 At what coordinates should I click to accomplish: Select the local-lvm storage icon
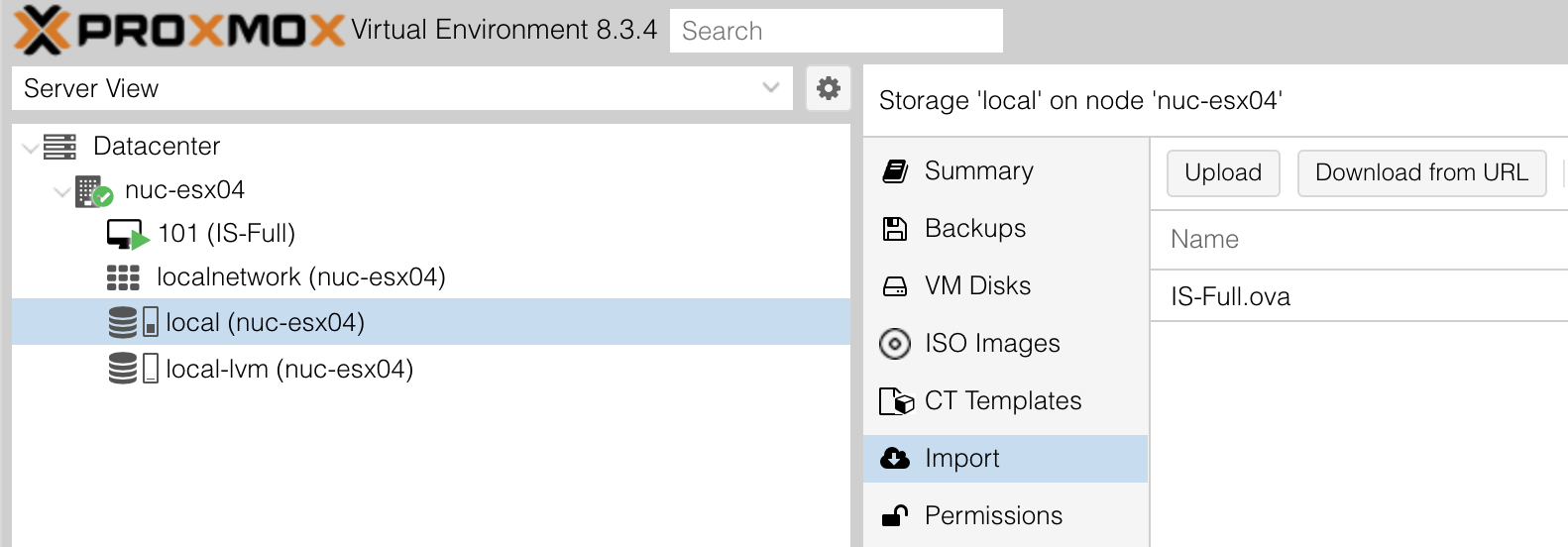(x=133, y=369)
